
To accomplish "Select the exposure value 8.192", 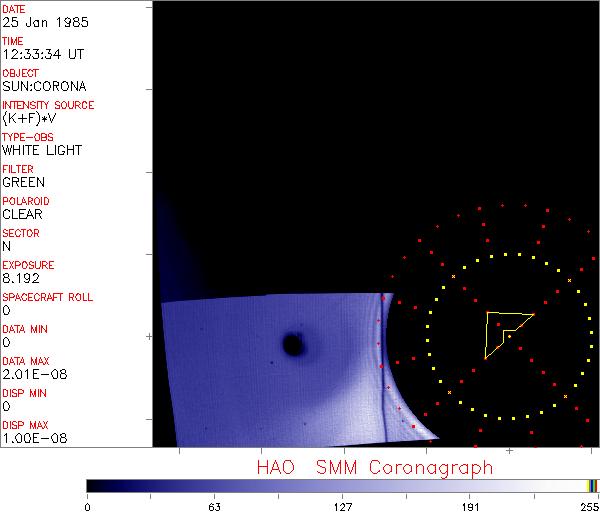I will coord(20,278).
